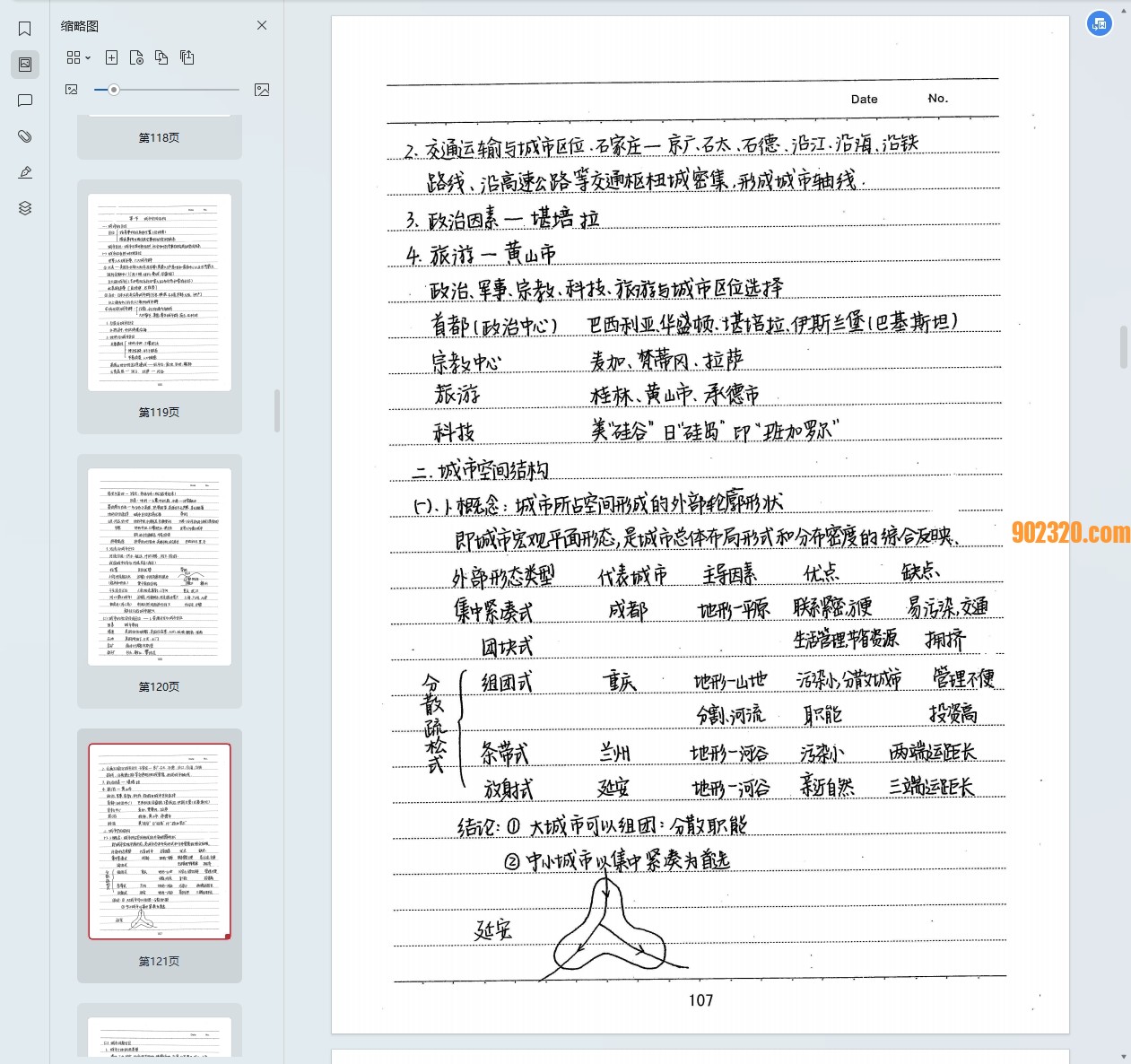Screen dimensions: 1131x1064
Task: Click the blue floating tool button top-right
Action: (1100, 23)
